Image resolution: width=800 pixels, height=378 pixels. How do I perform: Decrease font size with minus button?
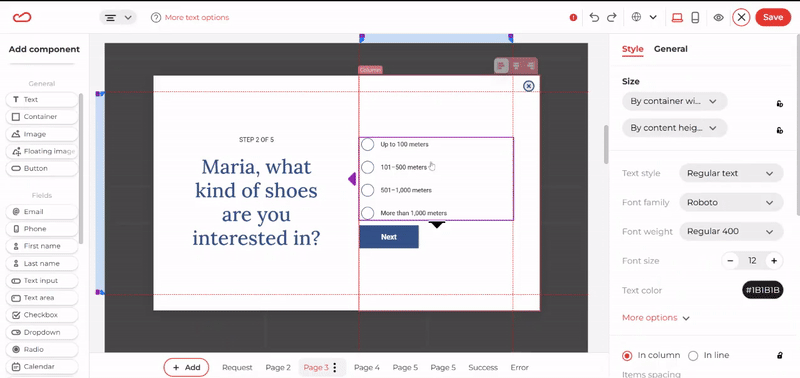tap(730, 261)
